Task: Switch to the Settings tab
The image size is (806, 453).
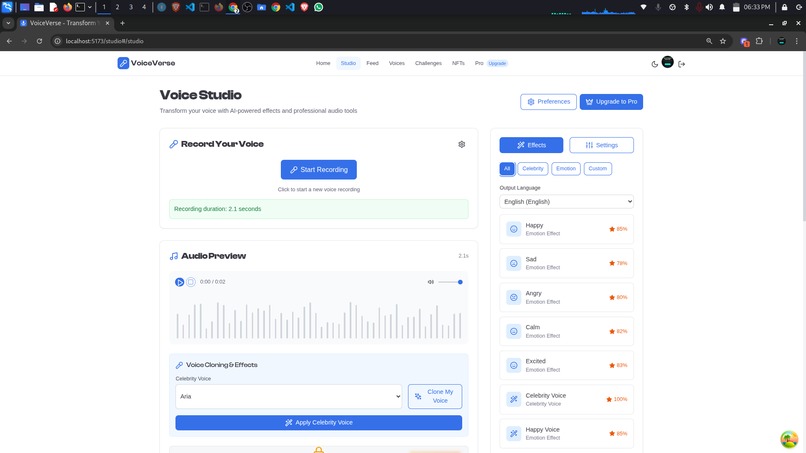Action: click(601, 145)
